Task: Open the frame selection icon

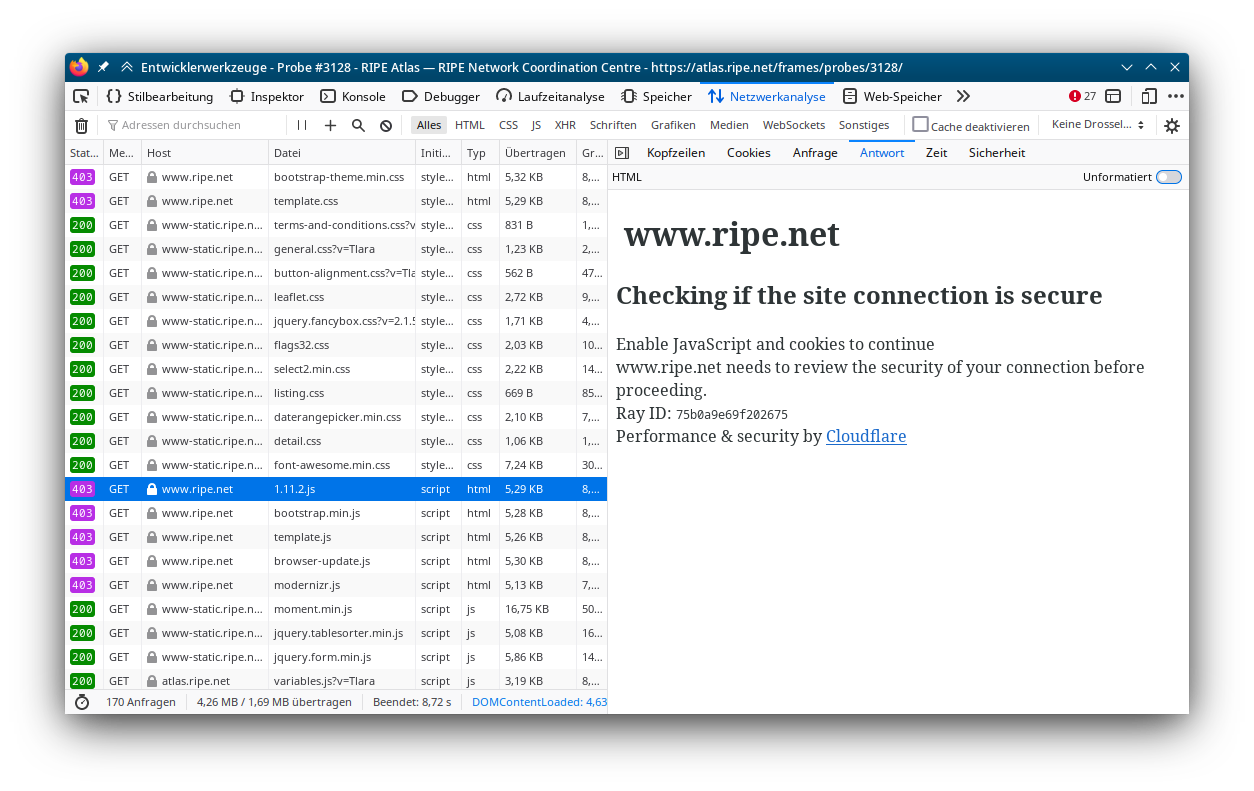Action: (1113, 97)
